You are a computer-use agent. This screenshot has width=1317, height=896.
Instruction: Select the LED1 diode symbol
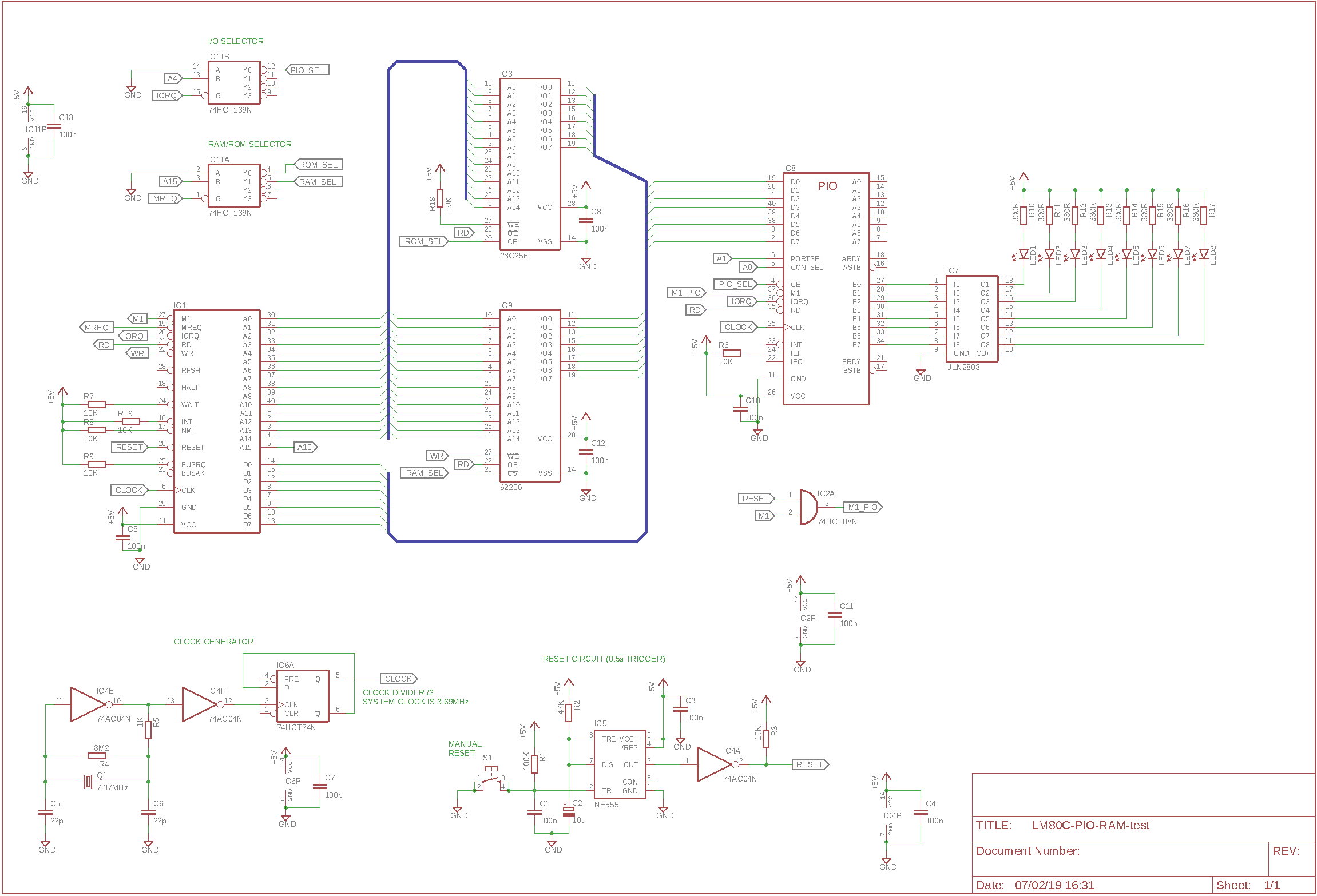click(x=1024, y=254)
